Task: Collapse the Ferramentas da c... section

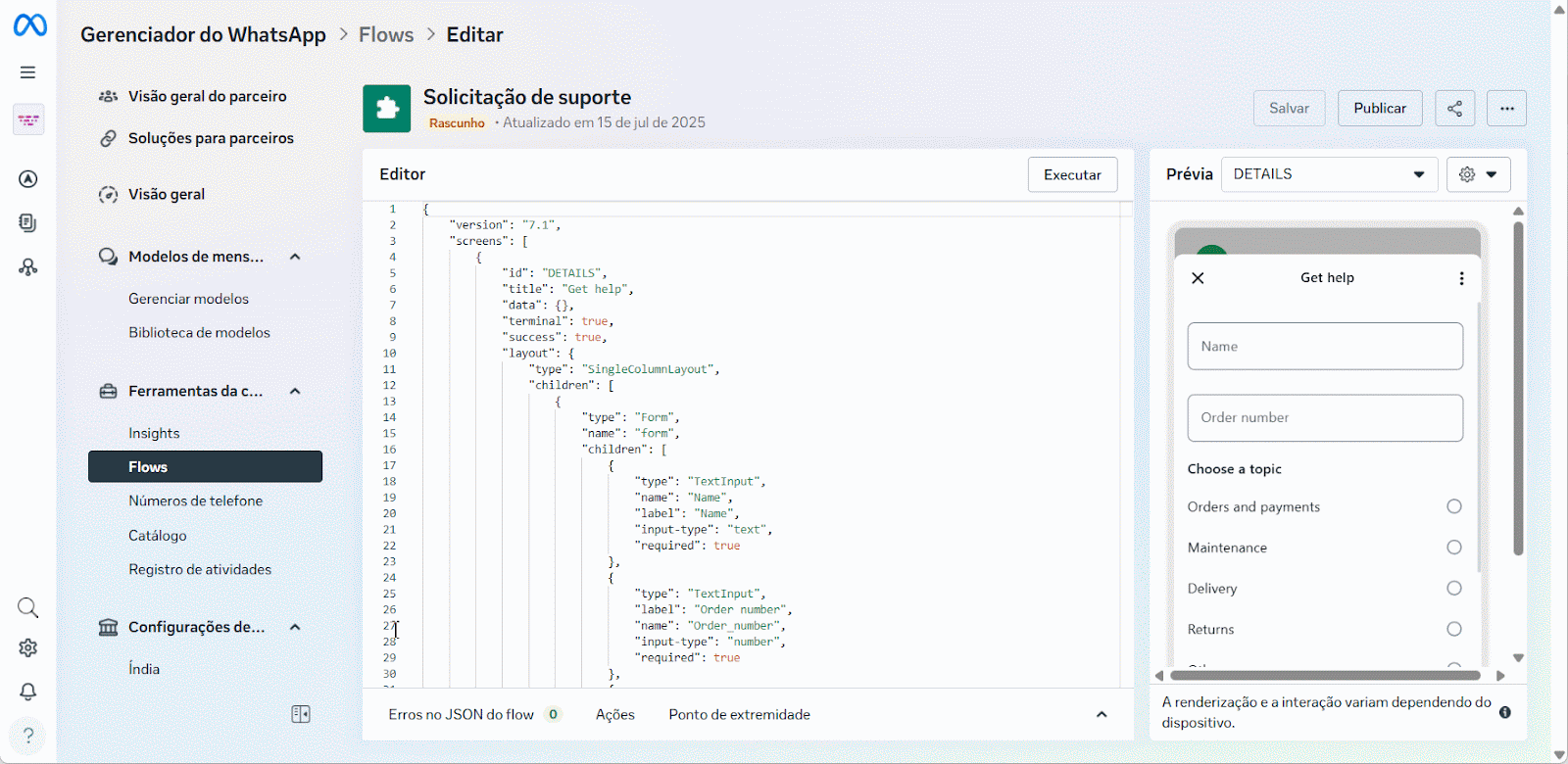Action: 295,391
